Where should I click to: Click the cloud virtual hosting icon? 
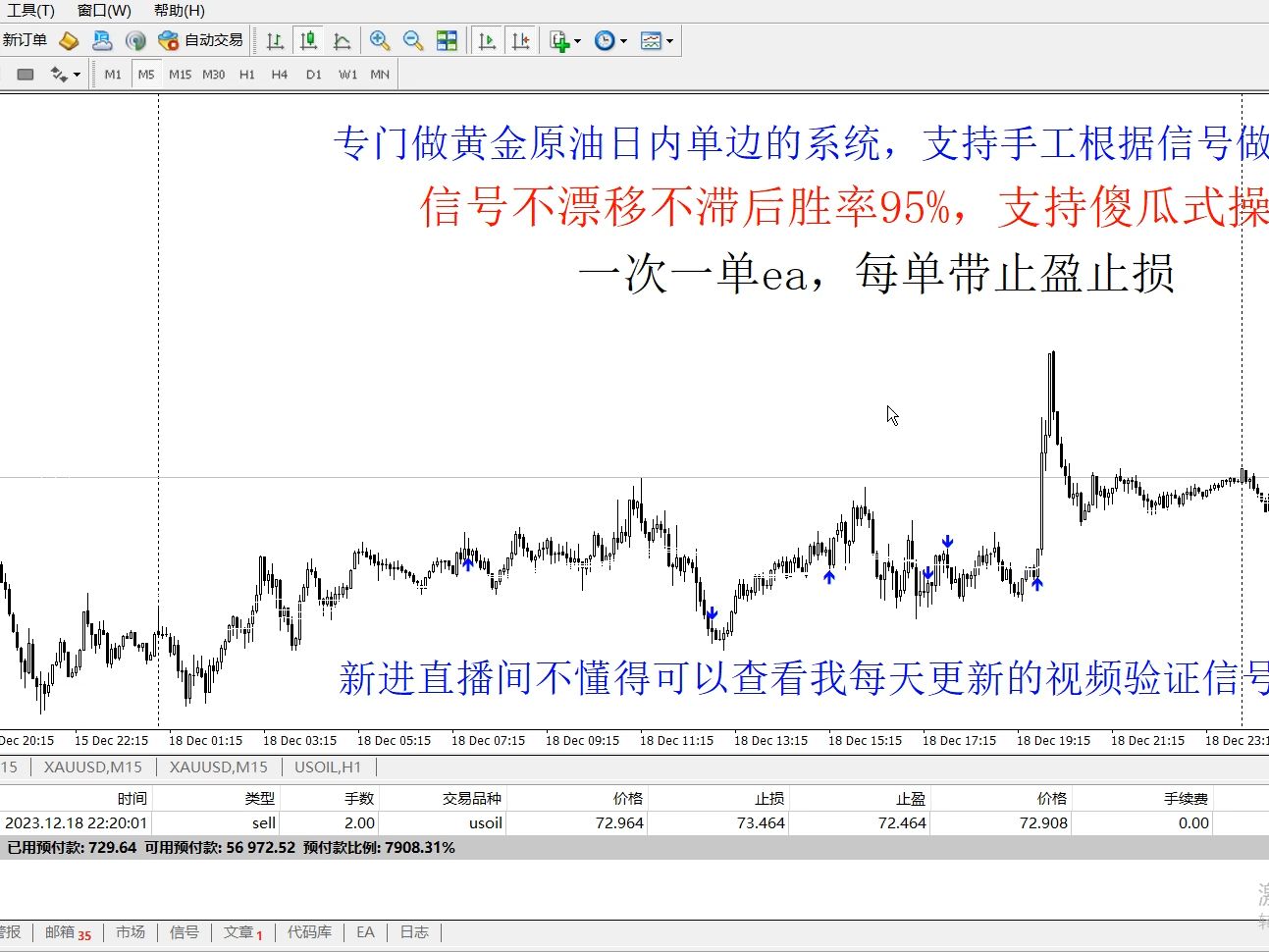(x=102, y=40)
